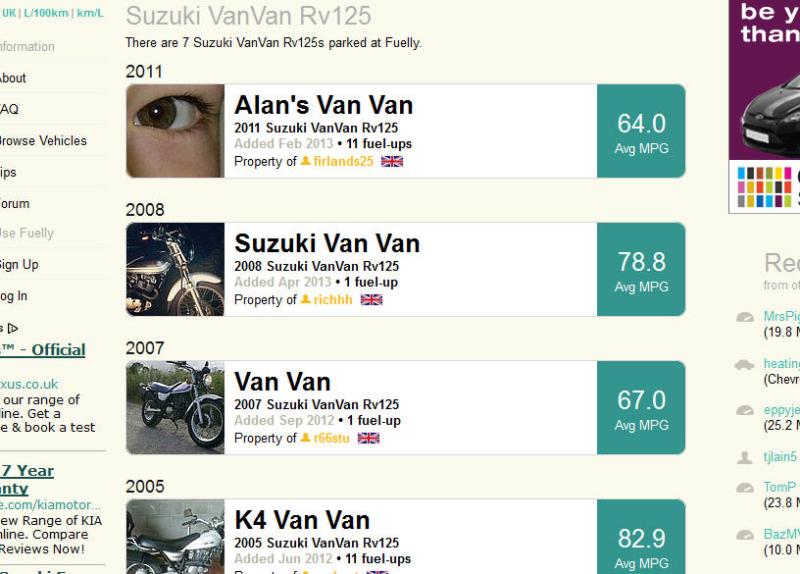Screen dimensions: 800x574
Task: Click the UK flag beside richhh
Action: pos(371,299)
